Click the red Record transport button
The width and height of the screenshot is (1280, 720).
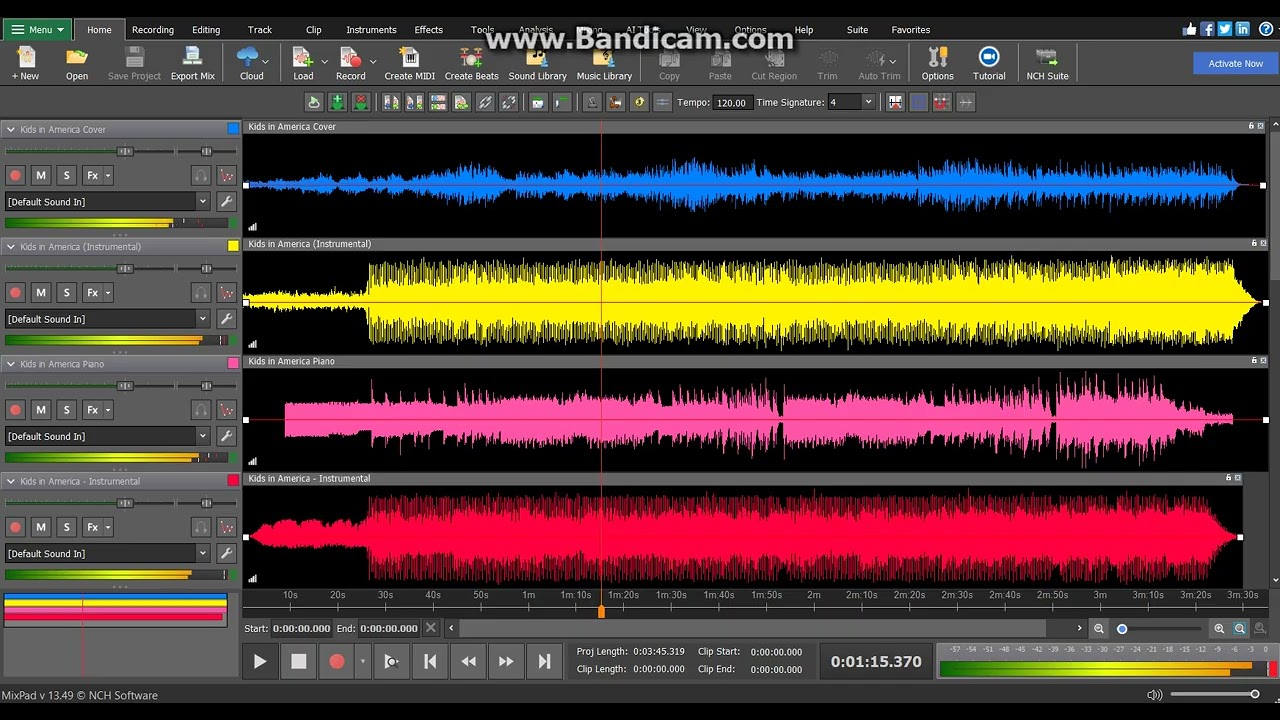(337, 661)
